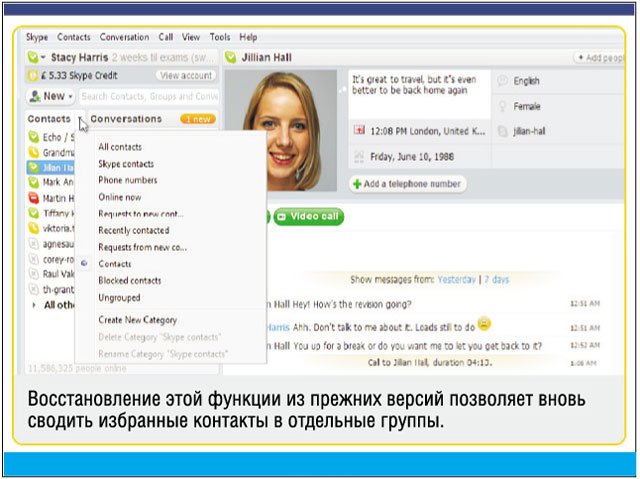Viewport: 640px width, 479px height.
Task: Click status icon of Mark contact
Action: point(33,182)
